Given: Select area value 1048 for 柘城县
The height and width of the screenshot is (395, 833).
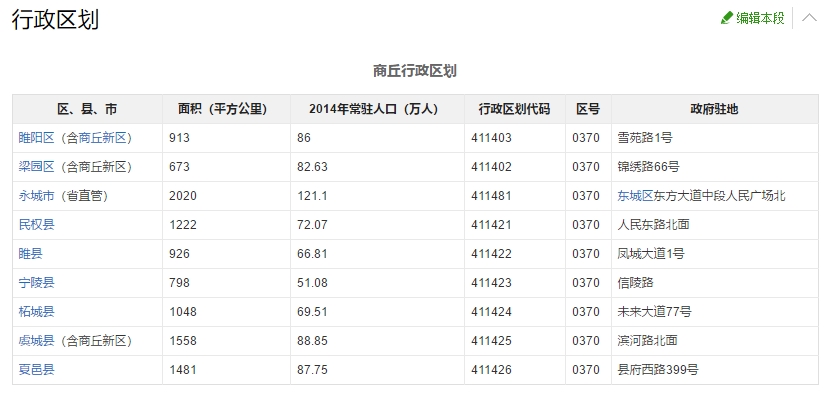Looking at the screenshot, I should point(183,312).
